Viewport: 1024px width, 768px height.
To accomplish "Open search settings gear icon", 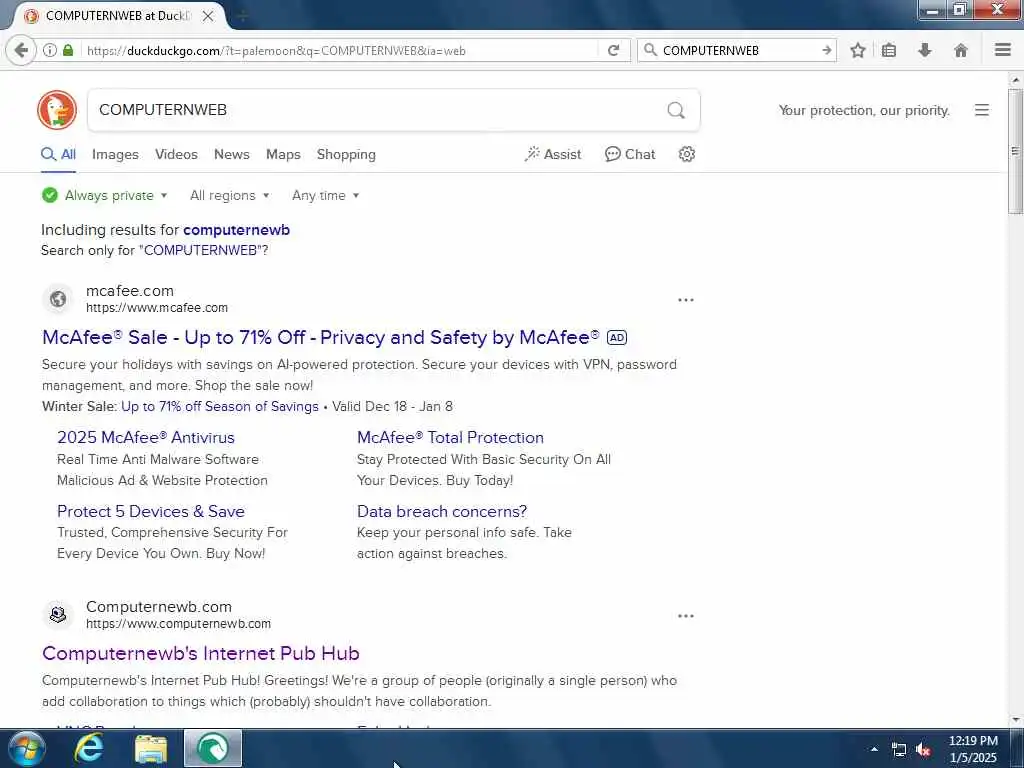I will point(686,154).
